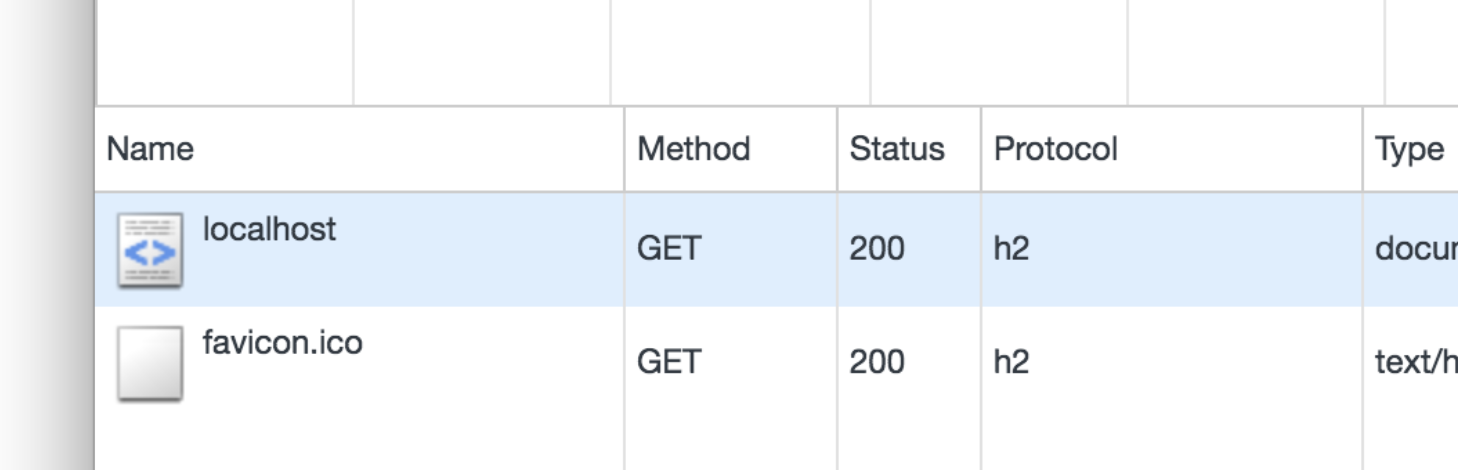Click the document type cell of localhost
This screenshot has height=470, width=1458.
click(1414, 248)
